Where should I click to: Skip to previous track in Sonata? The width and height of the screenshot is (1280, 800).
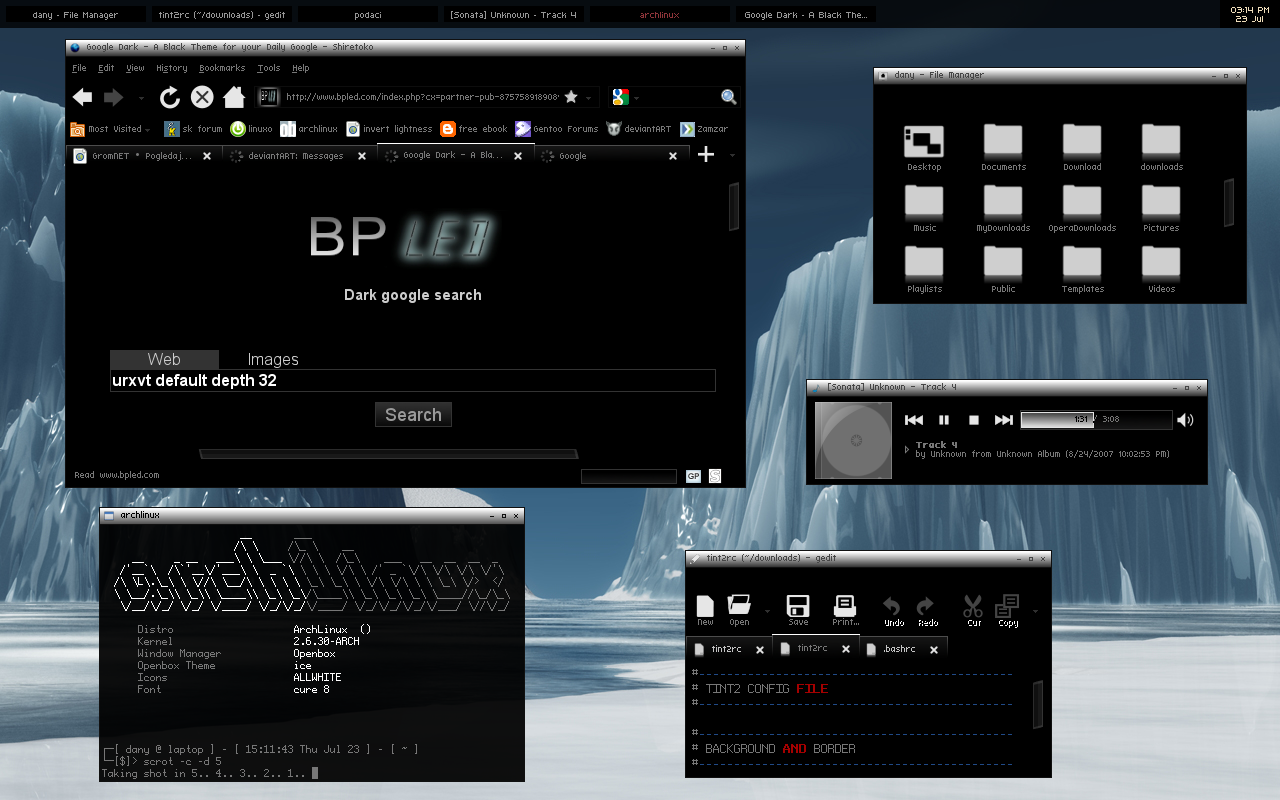[x=913, y=420]
